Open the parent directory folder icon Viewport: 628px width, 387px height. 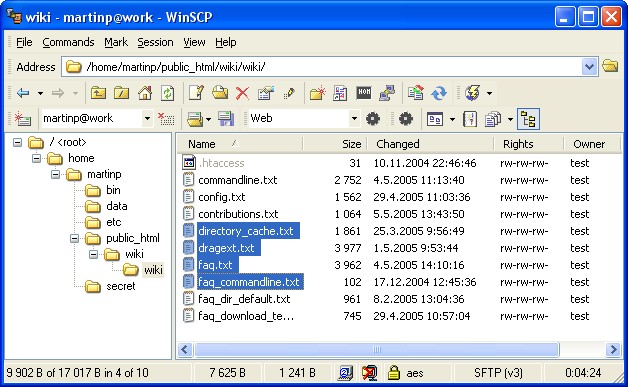pyautogui.click(x=98, y=93)
